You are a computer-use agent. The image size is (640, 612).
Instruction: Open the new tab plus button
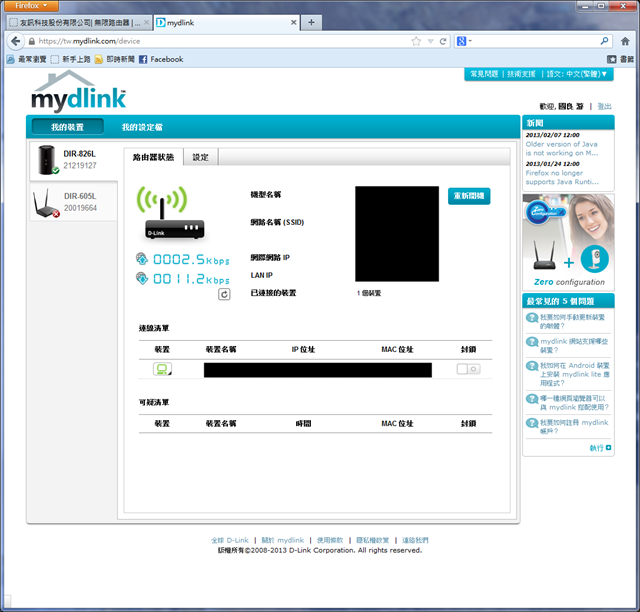(x=311, y=22)
